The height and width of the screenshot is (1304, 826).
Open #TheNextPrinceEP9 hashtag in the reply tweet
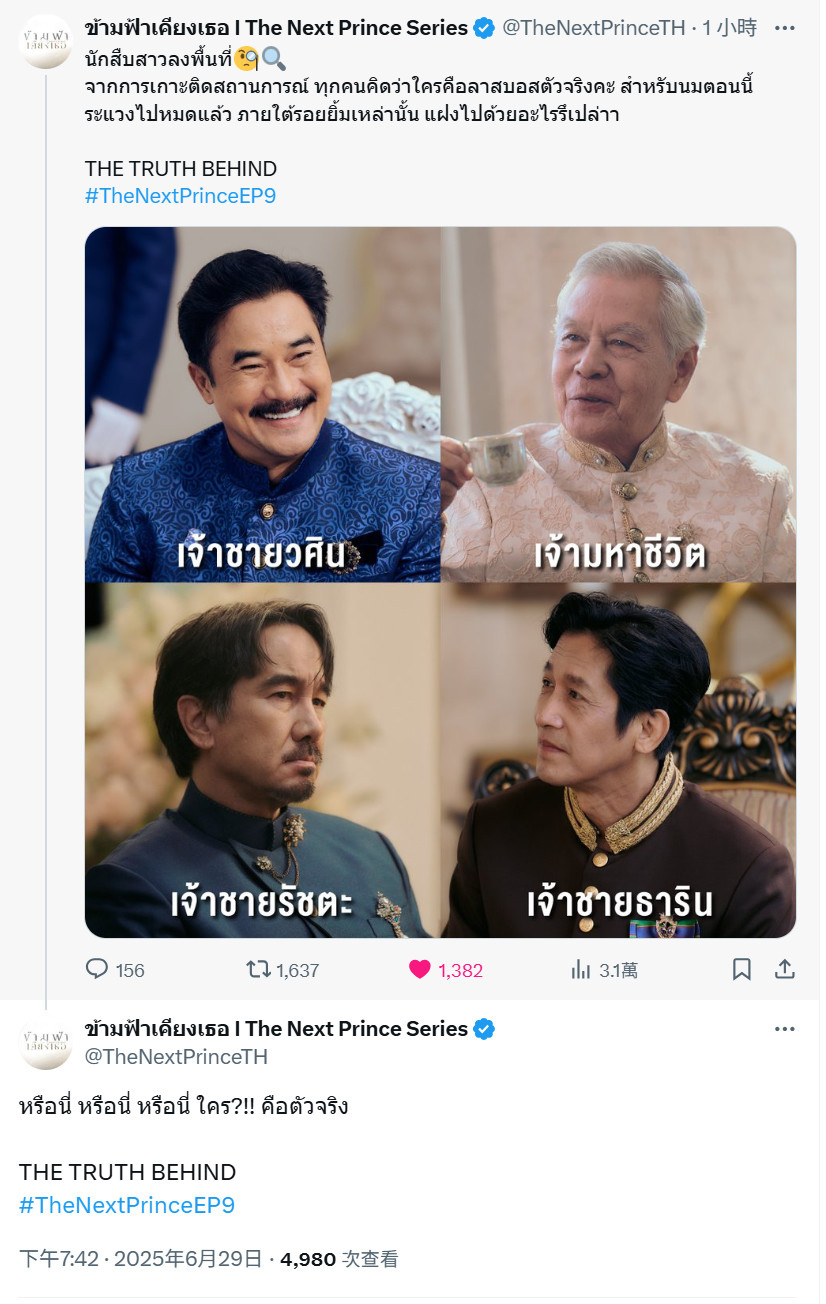[x=127, y=1205]
